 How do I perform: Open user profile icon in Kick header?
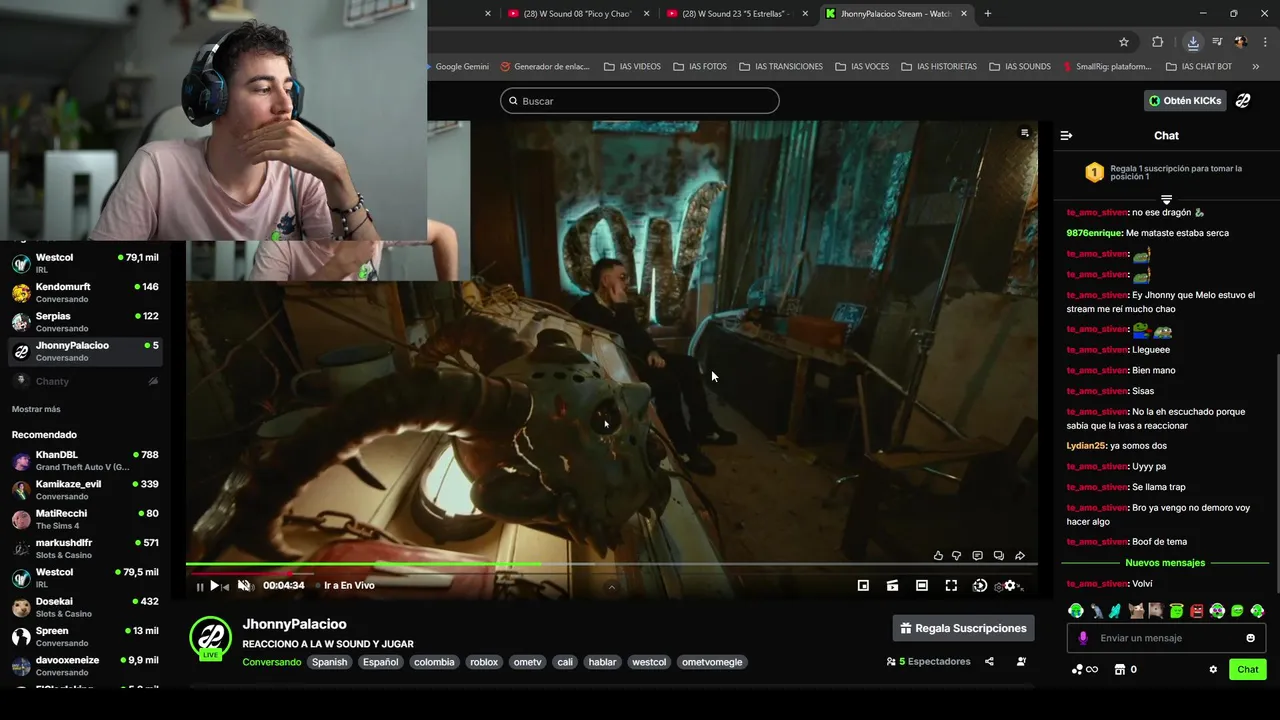tap(1243, 101)
